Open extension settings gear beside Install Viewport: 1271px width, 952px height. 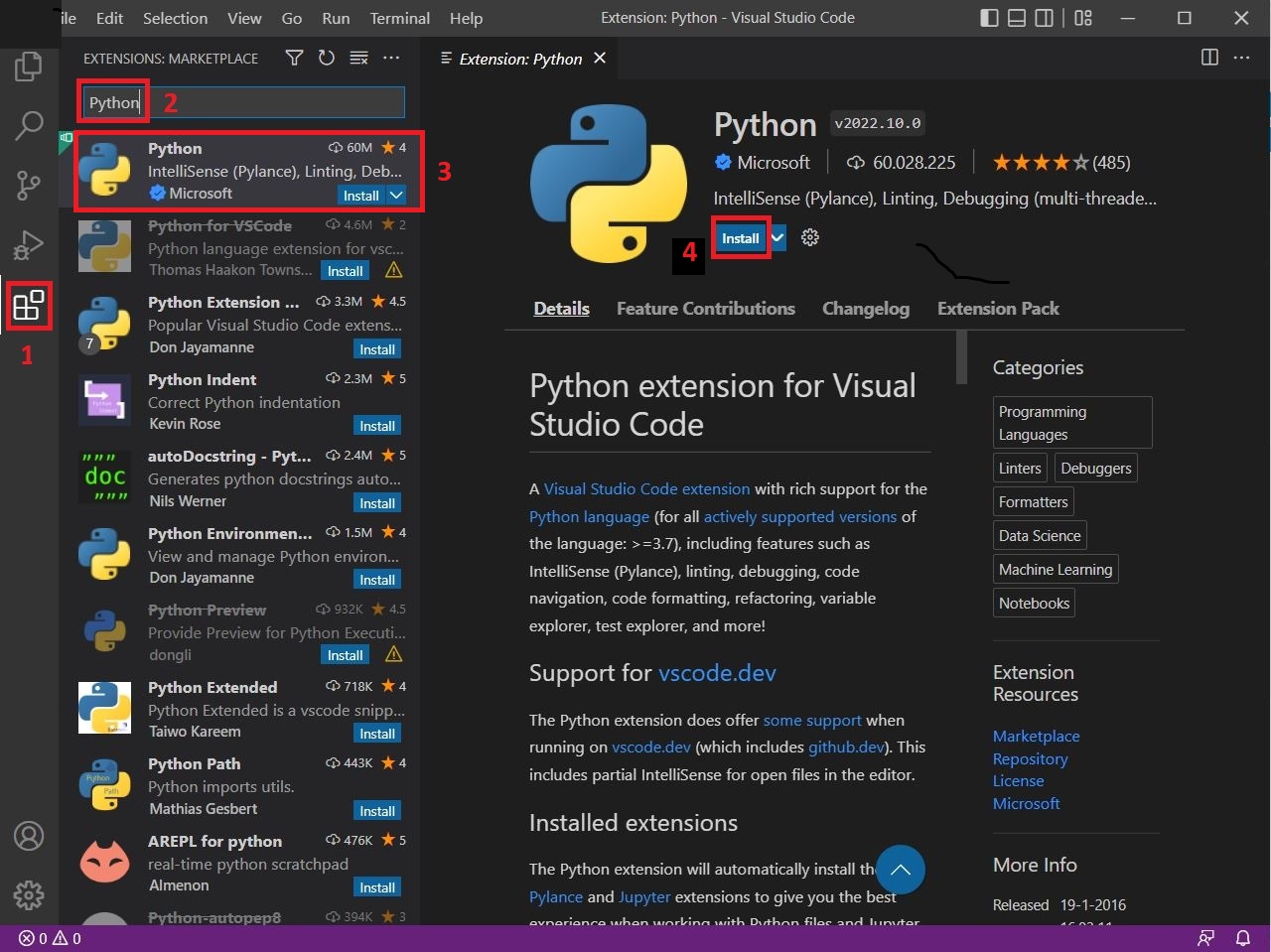810,237
